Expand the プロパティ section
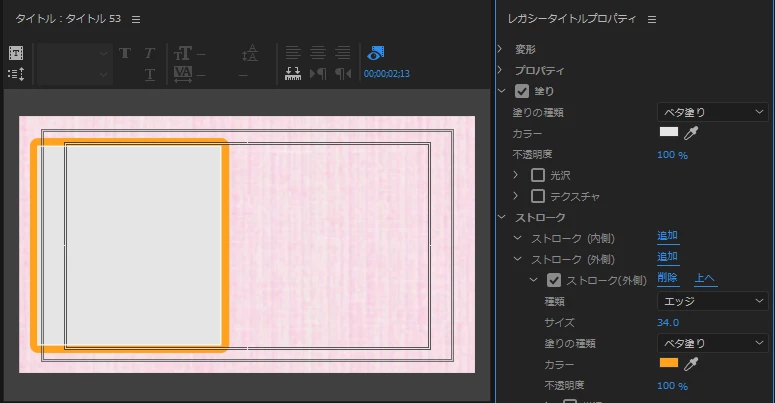 tap(500, 70)
